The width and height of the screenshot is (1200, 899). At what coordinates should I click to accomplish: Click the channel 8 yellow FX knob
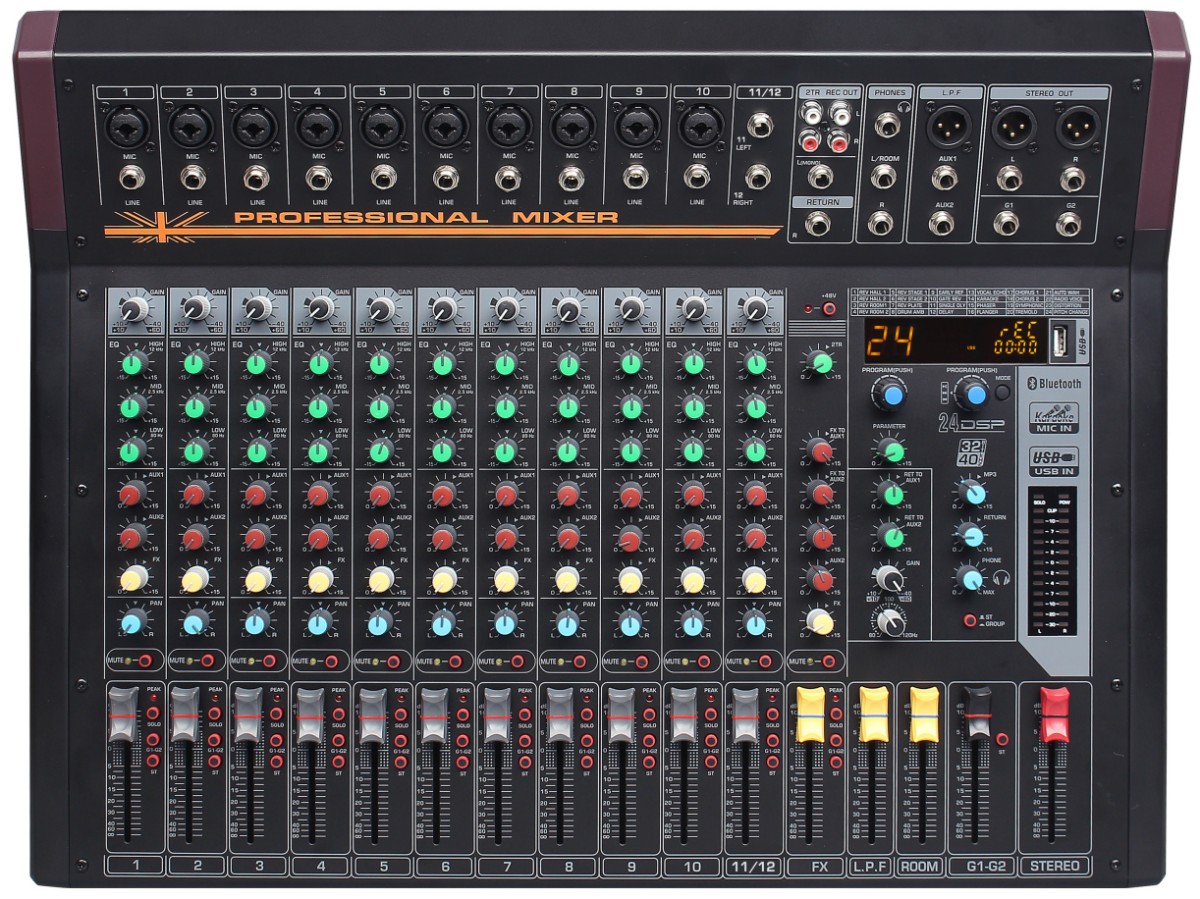(x=567, y=580)
